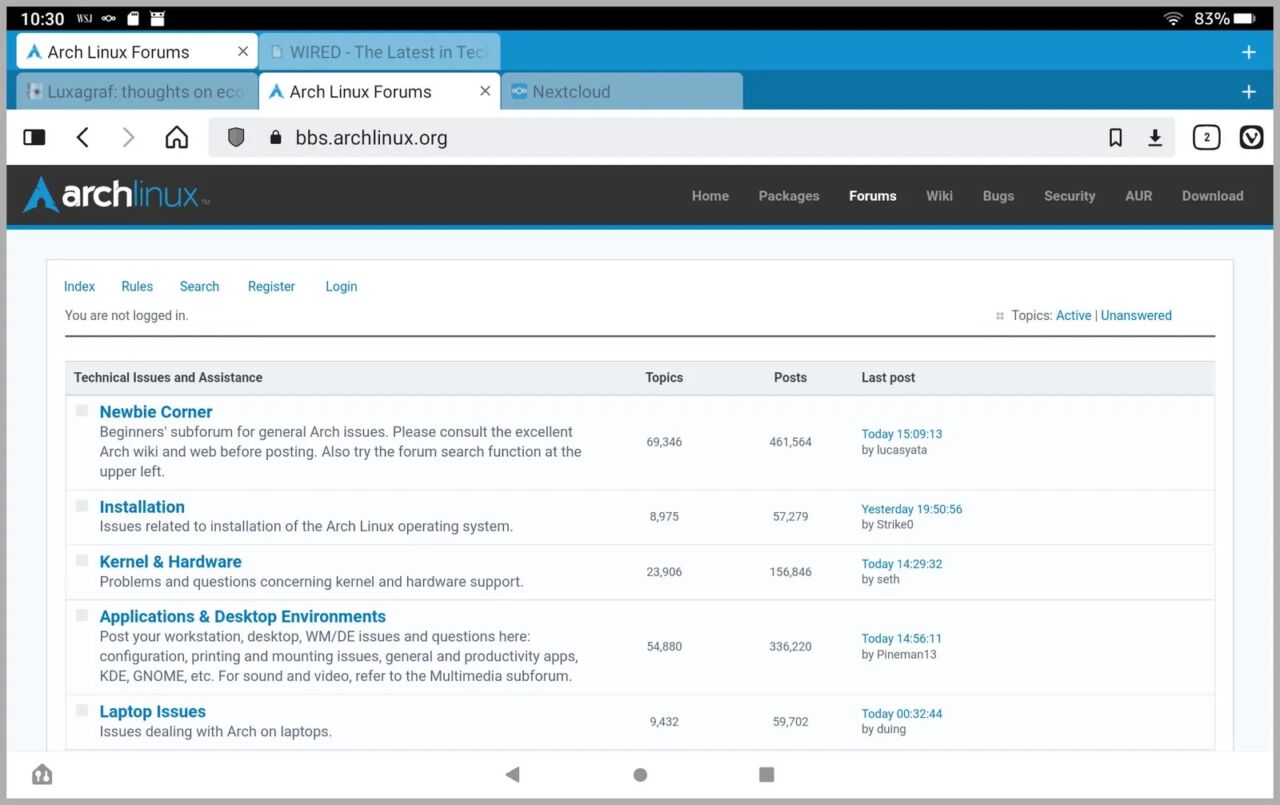Viewport: 1280px width, 805px height.
Task: Open the AUR navigation item
Action: point(1138,196)
